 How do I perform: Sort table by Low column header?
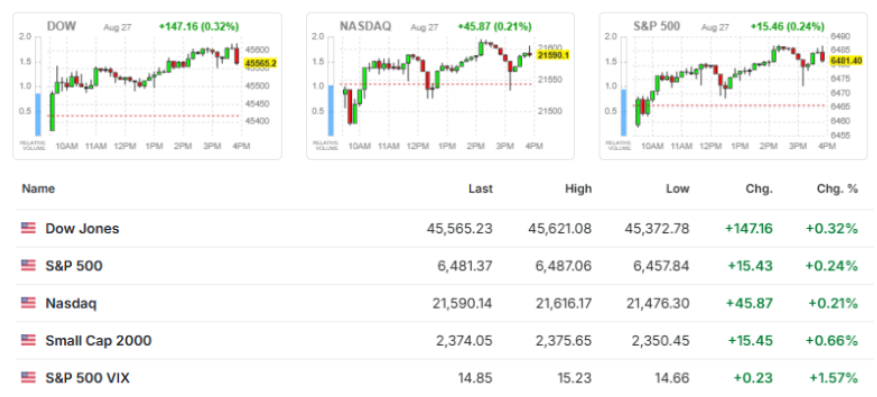[x=677, y=189]
